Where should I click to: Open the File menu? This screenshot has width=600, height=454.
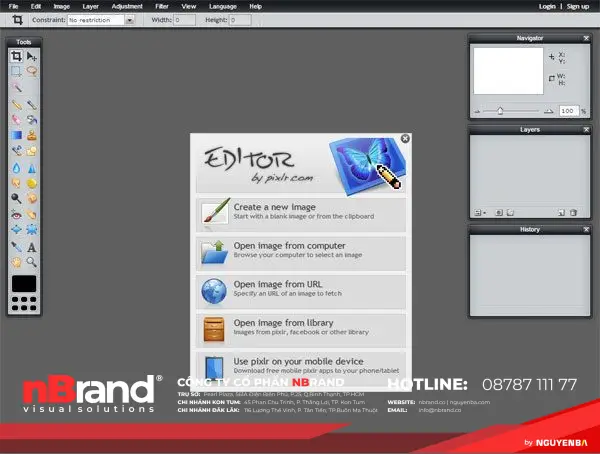point(13,6)
